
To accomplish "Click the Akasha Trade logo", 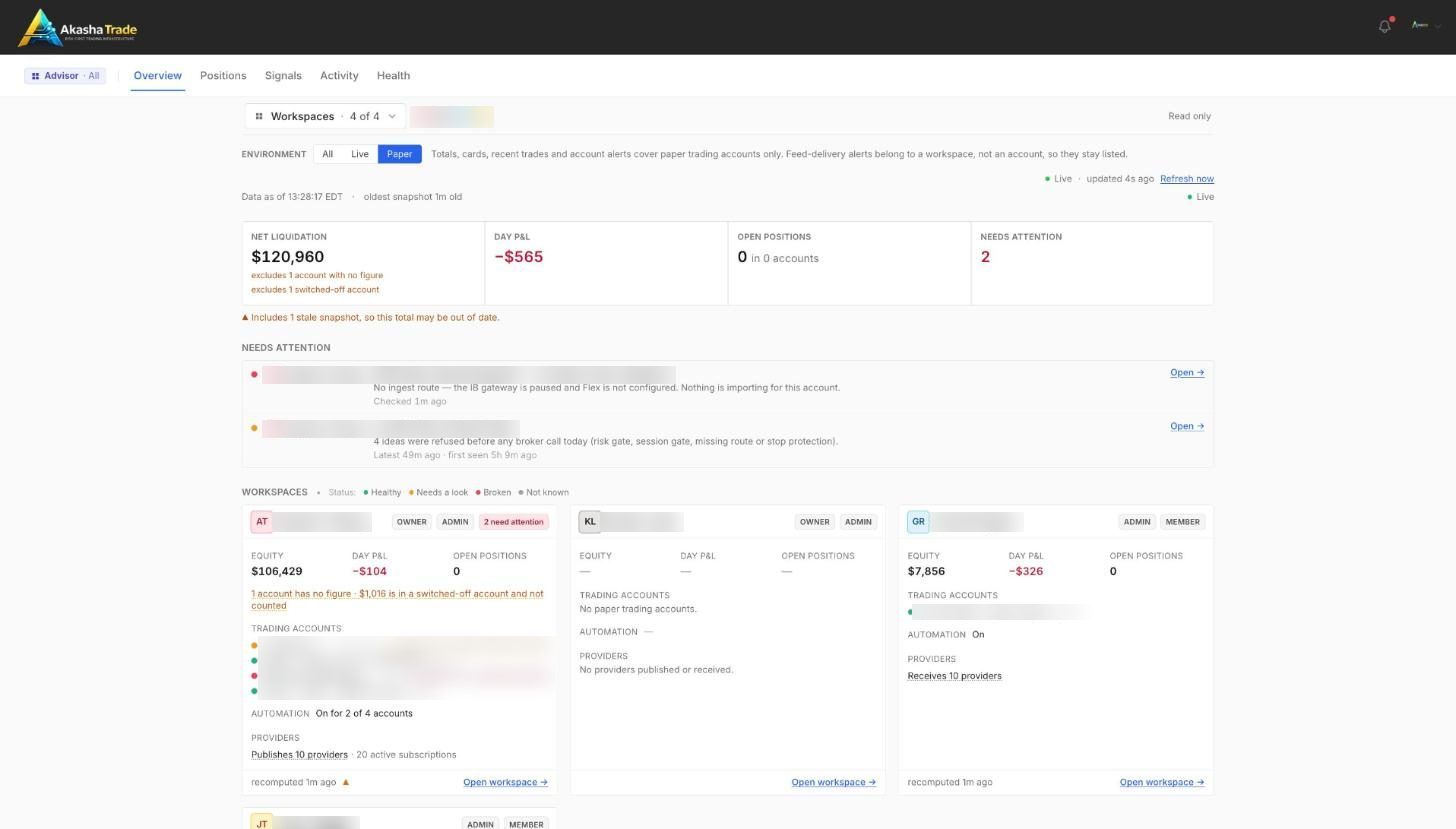I will (78, 28).
